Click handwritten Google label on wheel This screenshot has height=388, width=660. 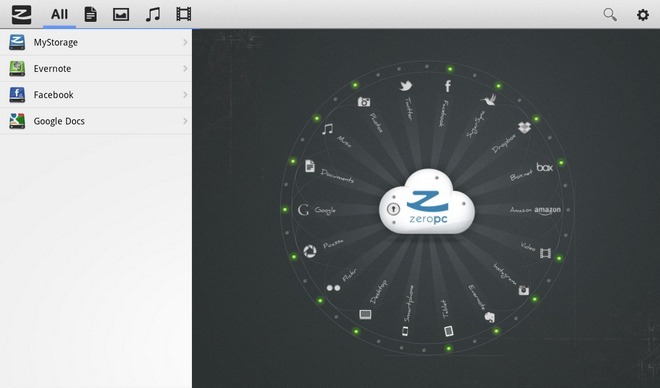tap(325, 210)
